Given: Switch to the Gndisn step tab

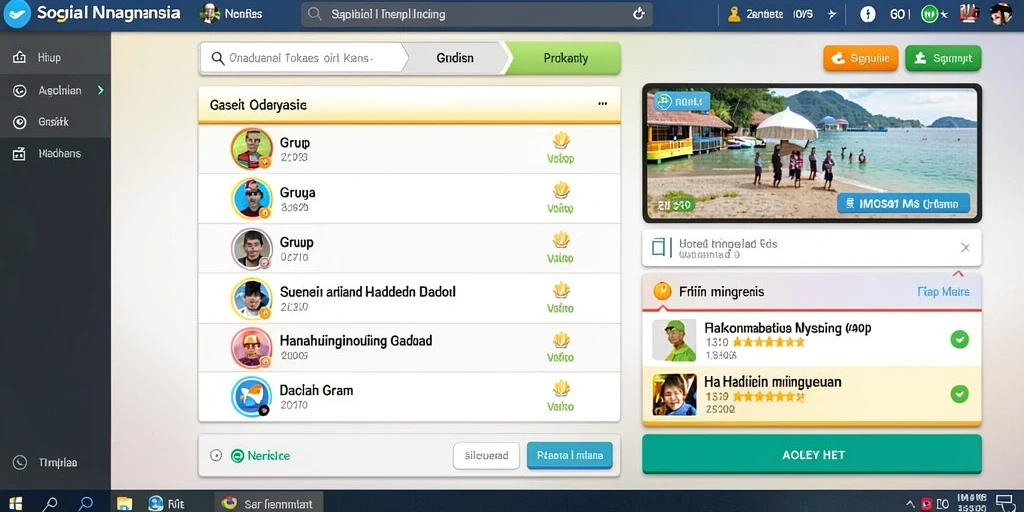Looking at the screenshot, I should [455, 58].
